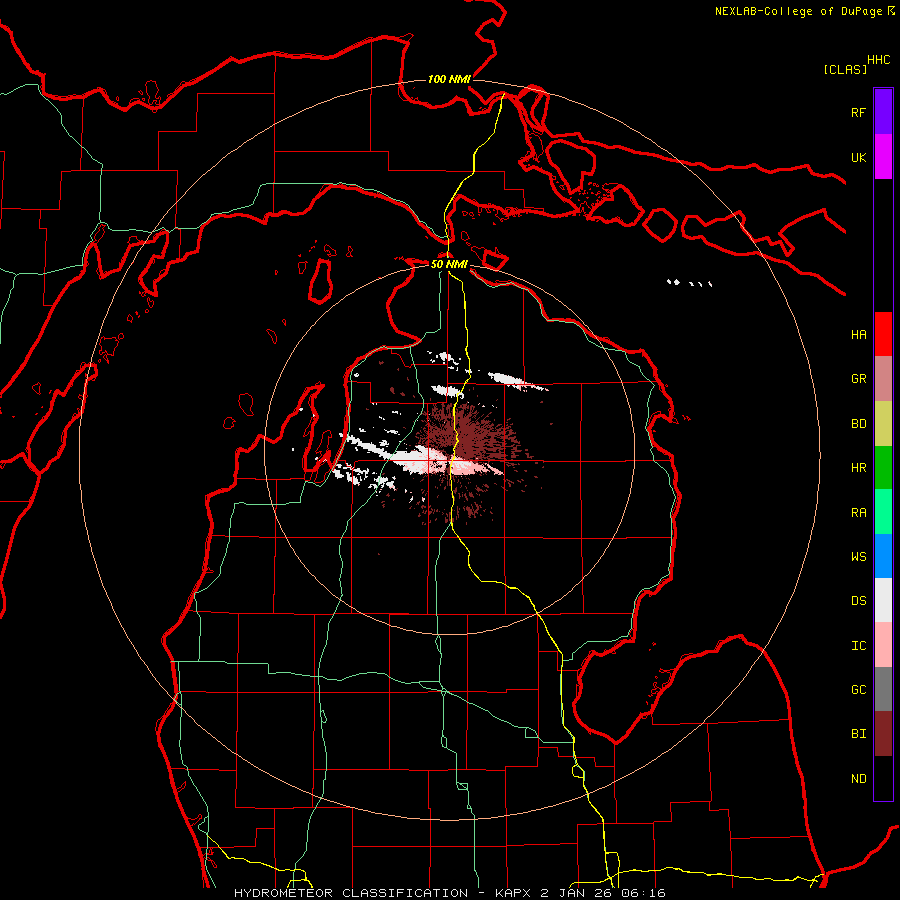Click the ND legend label
This screenshot has height=900, width=900.
coord(859,779)
